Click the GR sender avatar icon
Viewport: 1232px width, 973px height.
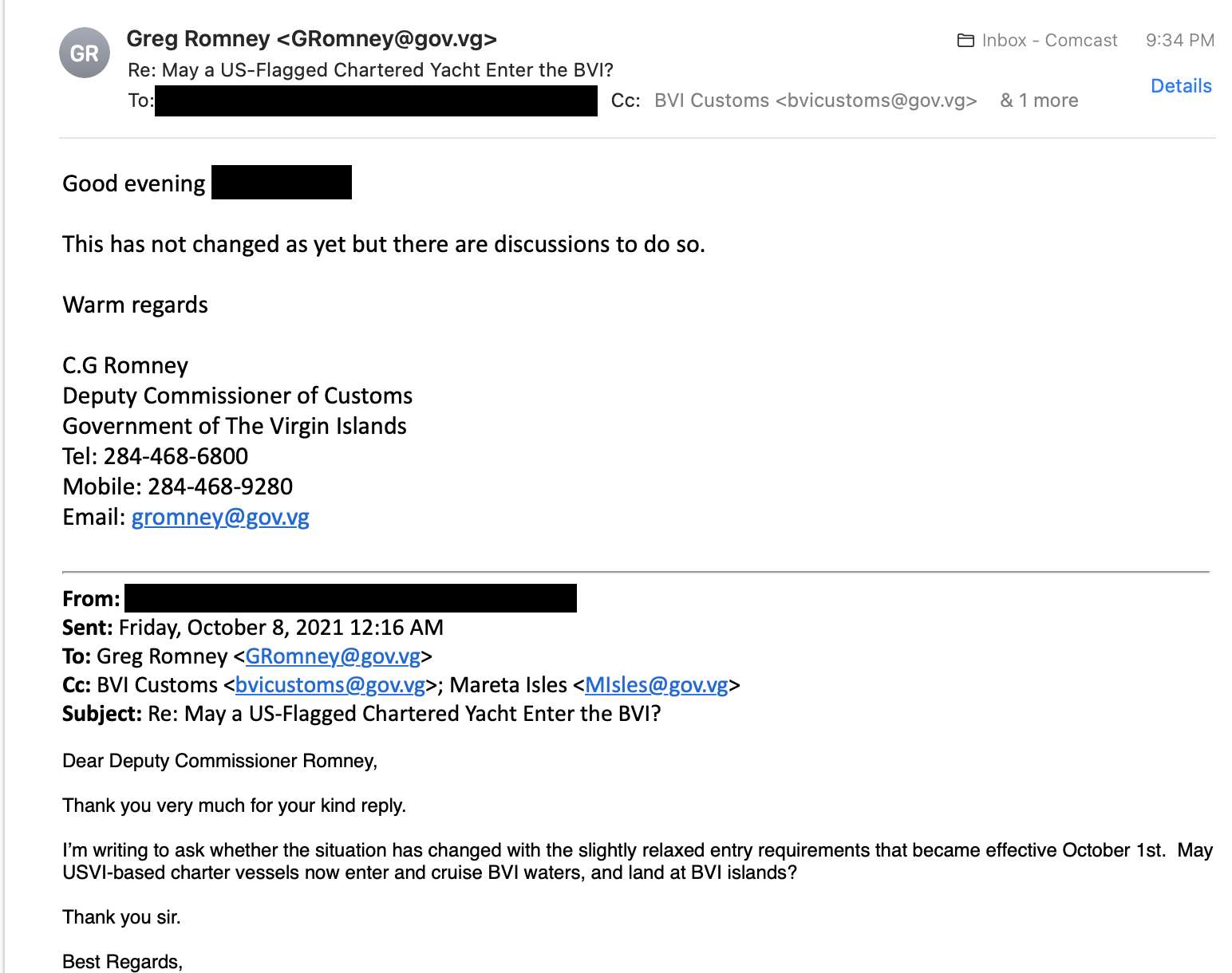[x=85, y=53]
